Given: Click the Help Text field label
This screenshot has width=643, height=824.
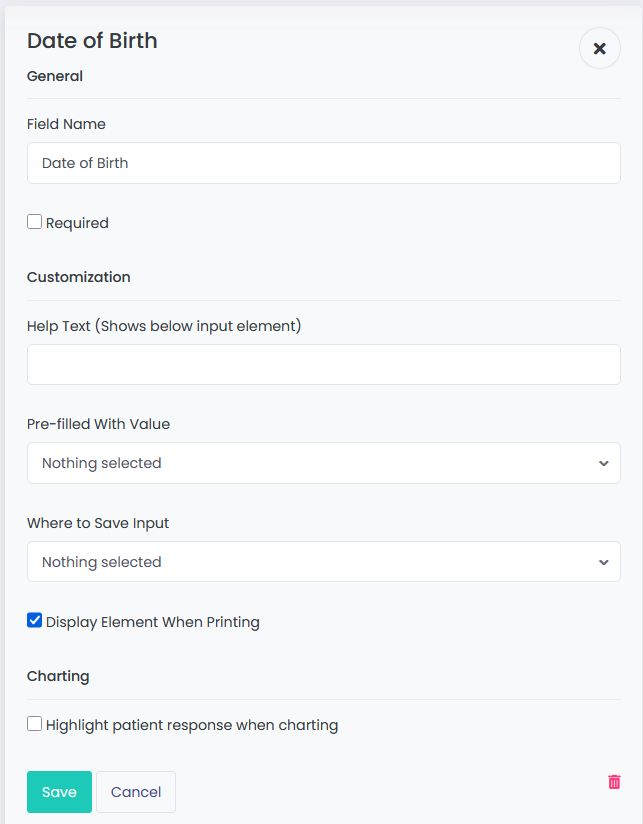Looking at the screenshot, I should [x=164, y=326].
